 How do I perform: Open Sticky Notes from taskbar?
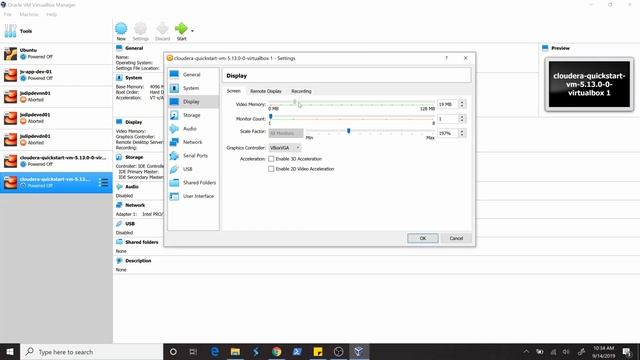[318, 352]
